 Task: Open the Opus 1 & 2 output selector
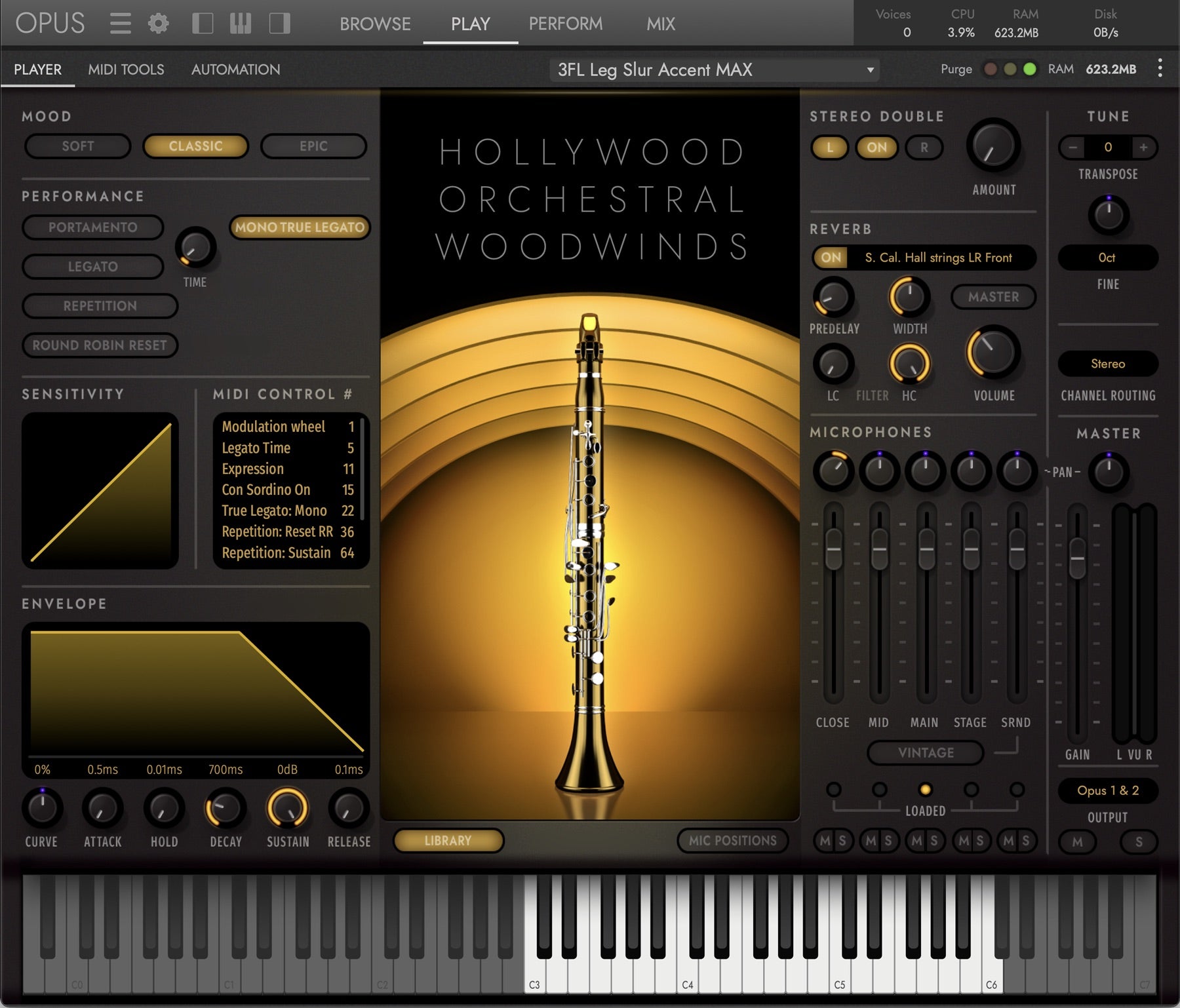click(1107, 791)
